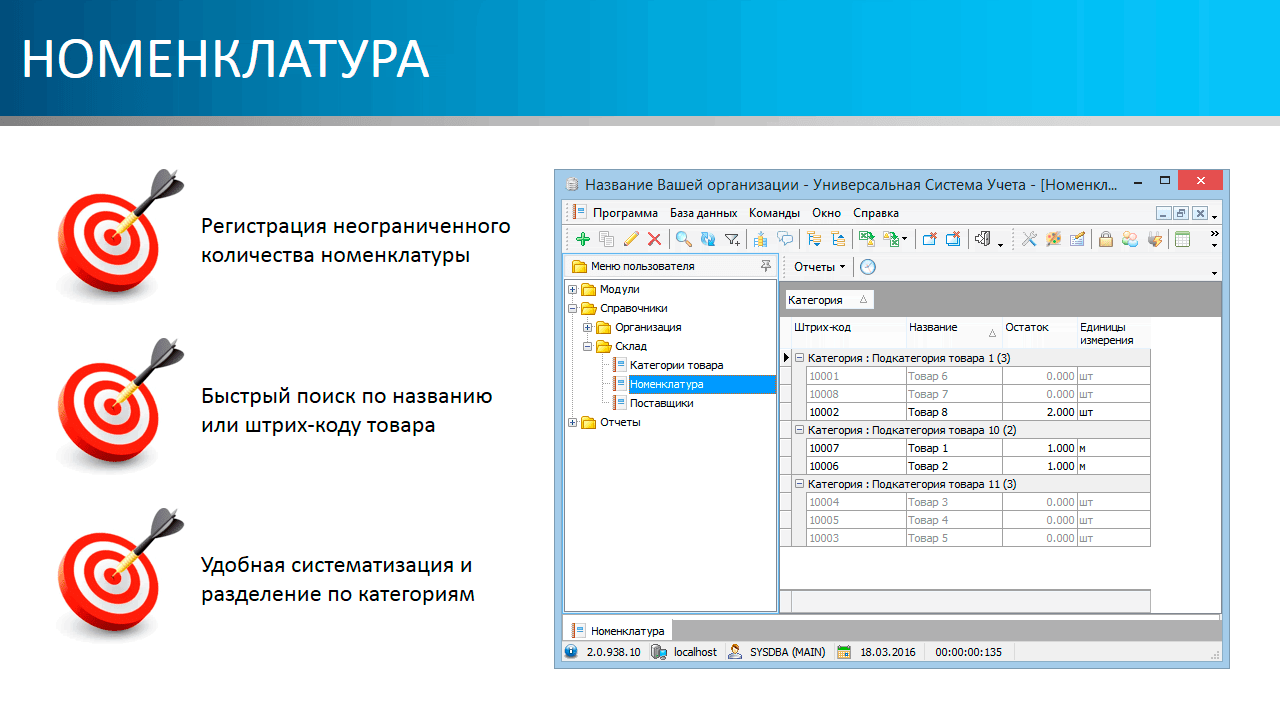The height and width of the screenshot is (720, 1280).
Task: Collapse group Подкатегория товара 10 (2)
Action: click(799, 430)
